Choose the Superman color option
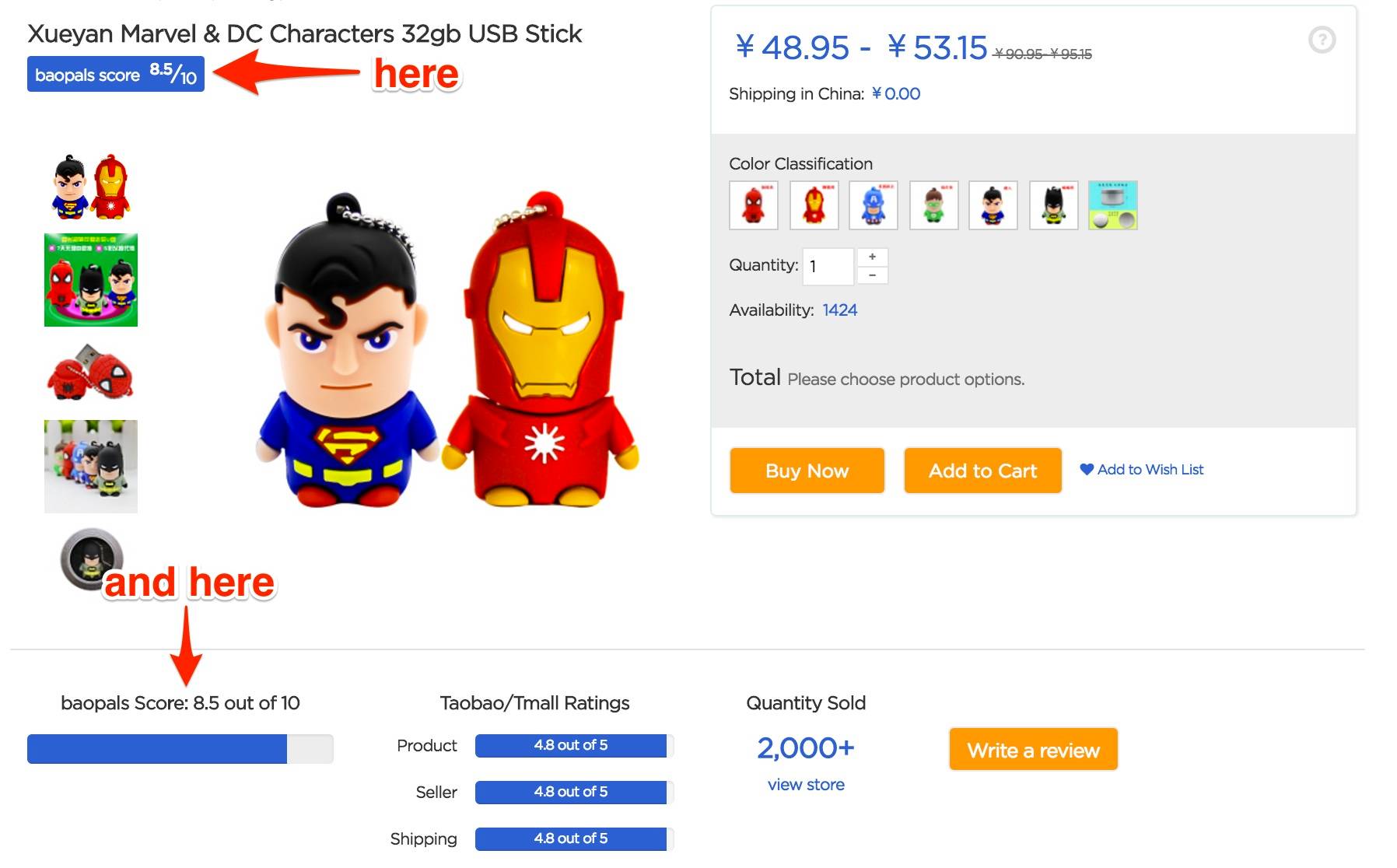 click(993, 205)
